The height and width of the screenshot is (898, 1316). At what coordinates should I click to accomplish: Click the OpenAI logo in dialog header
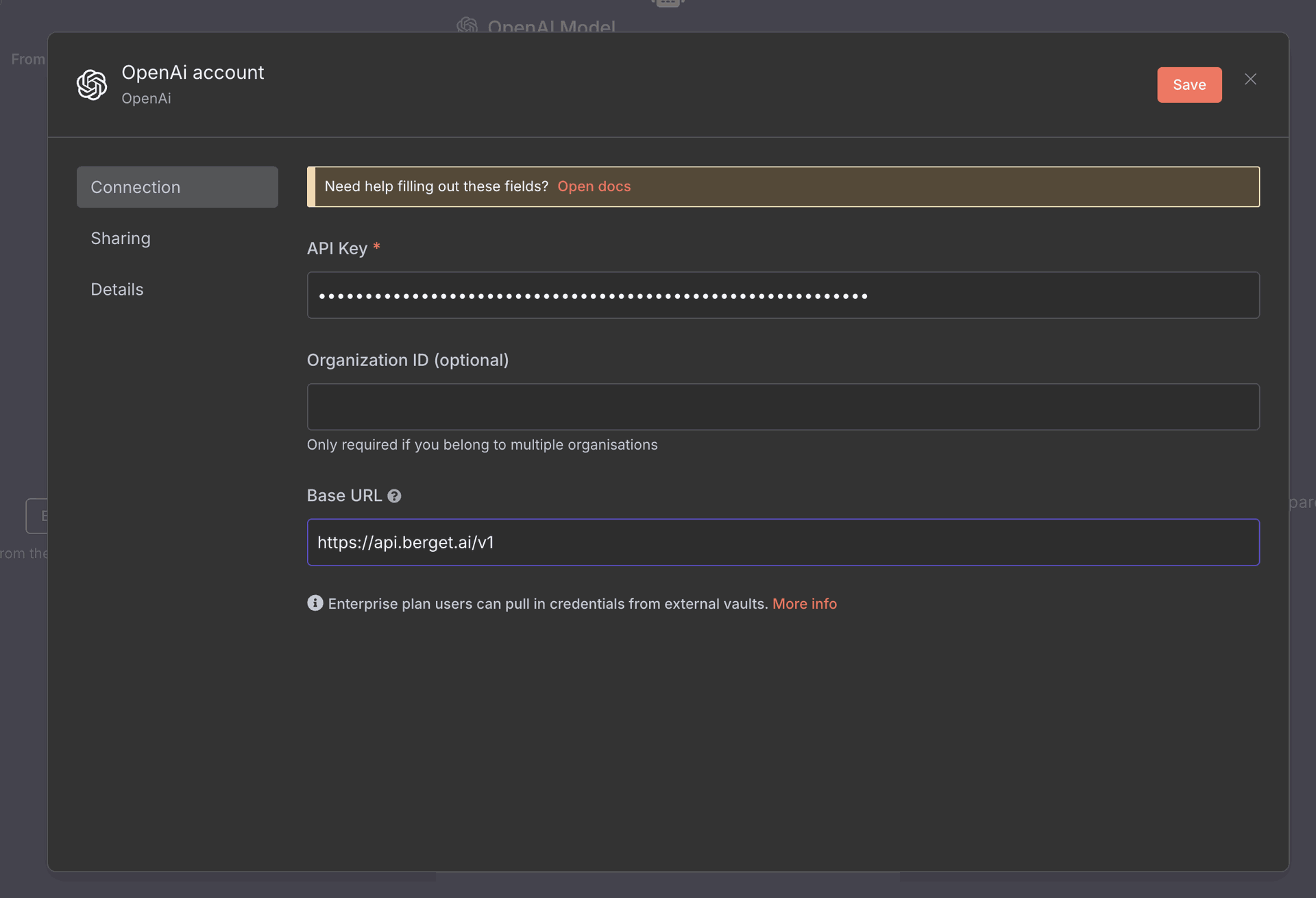click(92, 85)
